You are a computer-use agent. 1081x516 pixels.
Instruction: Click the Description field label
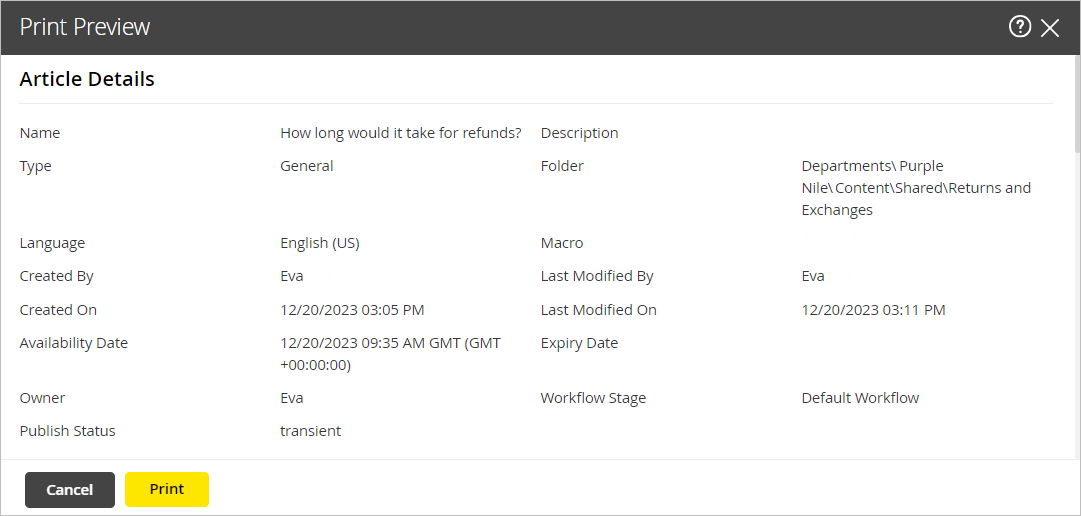[x=579, y=133]
